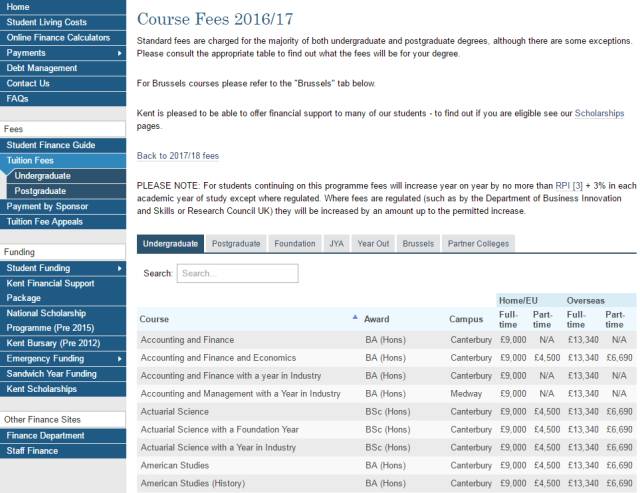Expand the Student Funding submenu arrow
Viewport: 640px width, 493px height.
coord(120,268)
